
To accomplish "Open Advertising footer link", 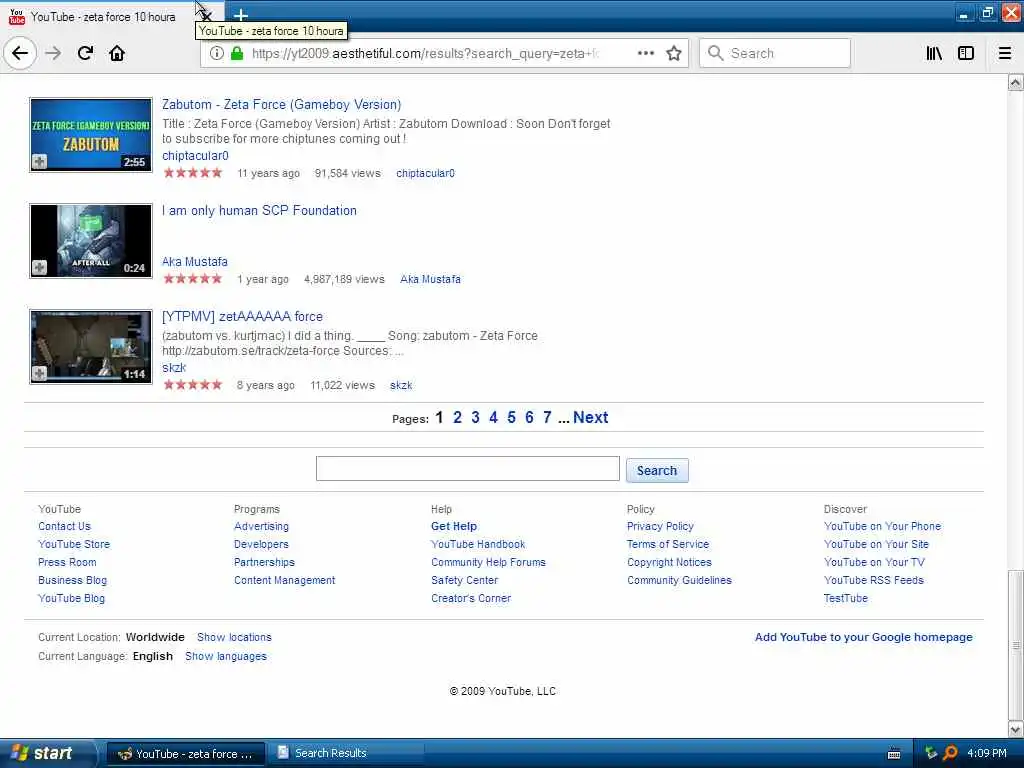I will click(x=261, y=526).
